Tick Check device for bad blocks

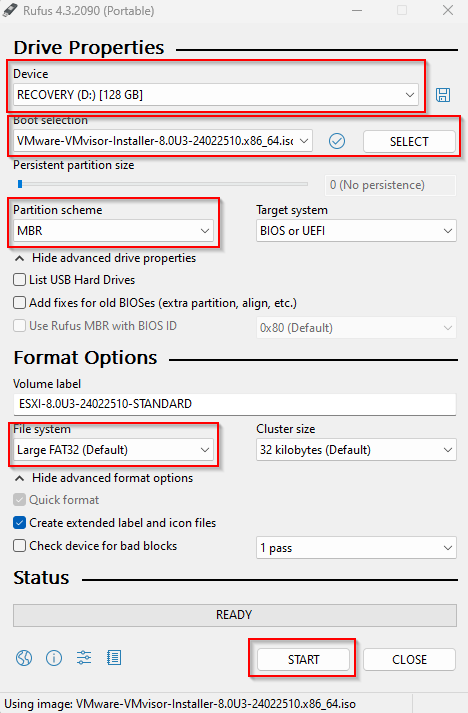coord(20,546)
